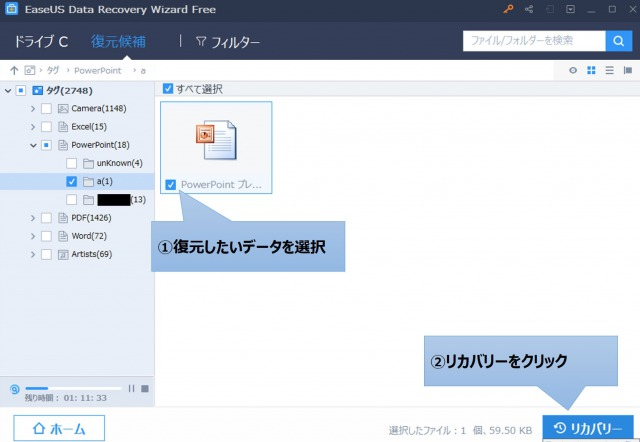
Task: Click the Artists music category icon
Action: coord(63,254)
